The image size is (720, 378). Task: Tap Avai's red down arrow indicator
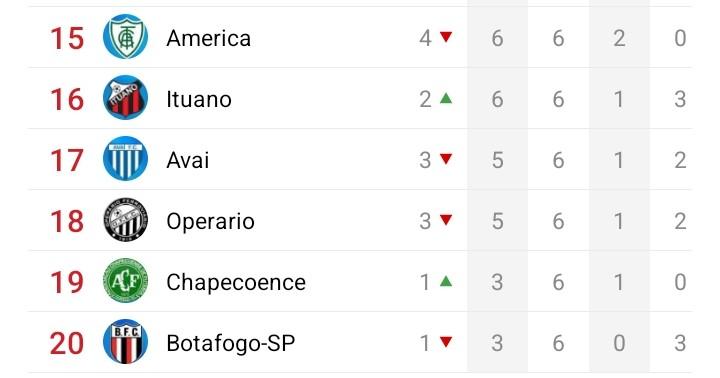click(x=446, y=158)
